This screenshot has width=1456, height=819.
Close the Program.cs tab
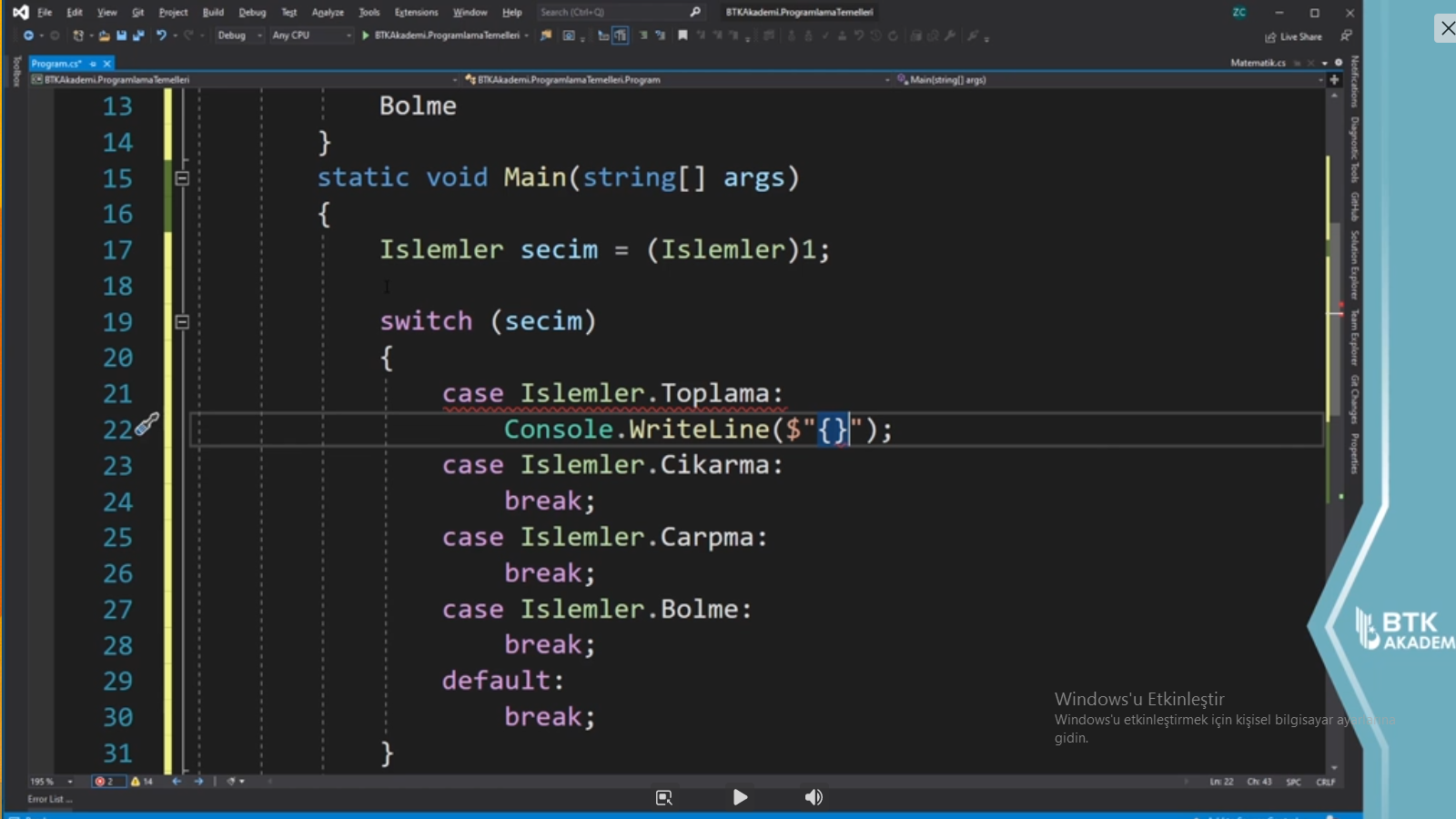106,64
